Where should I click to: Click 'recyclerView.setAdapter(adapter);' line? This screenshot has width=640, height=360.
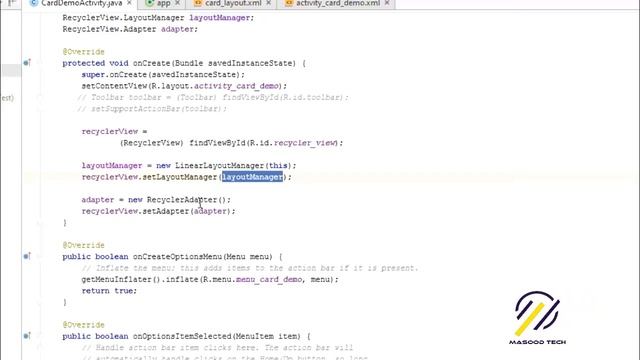158,211
